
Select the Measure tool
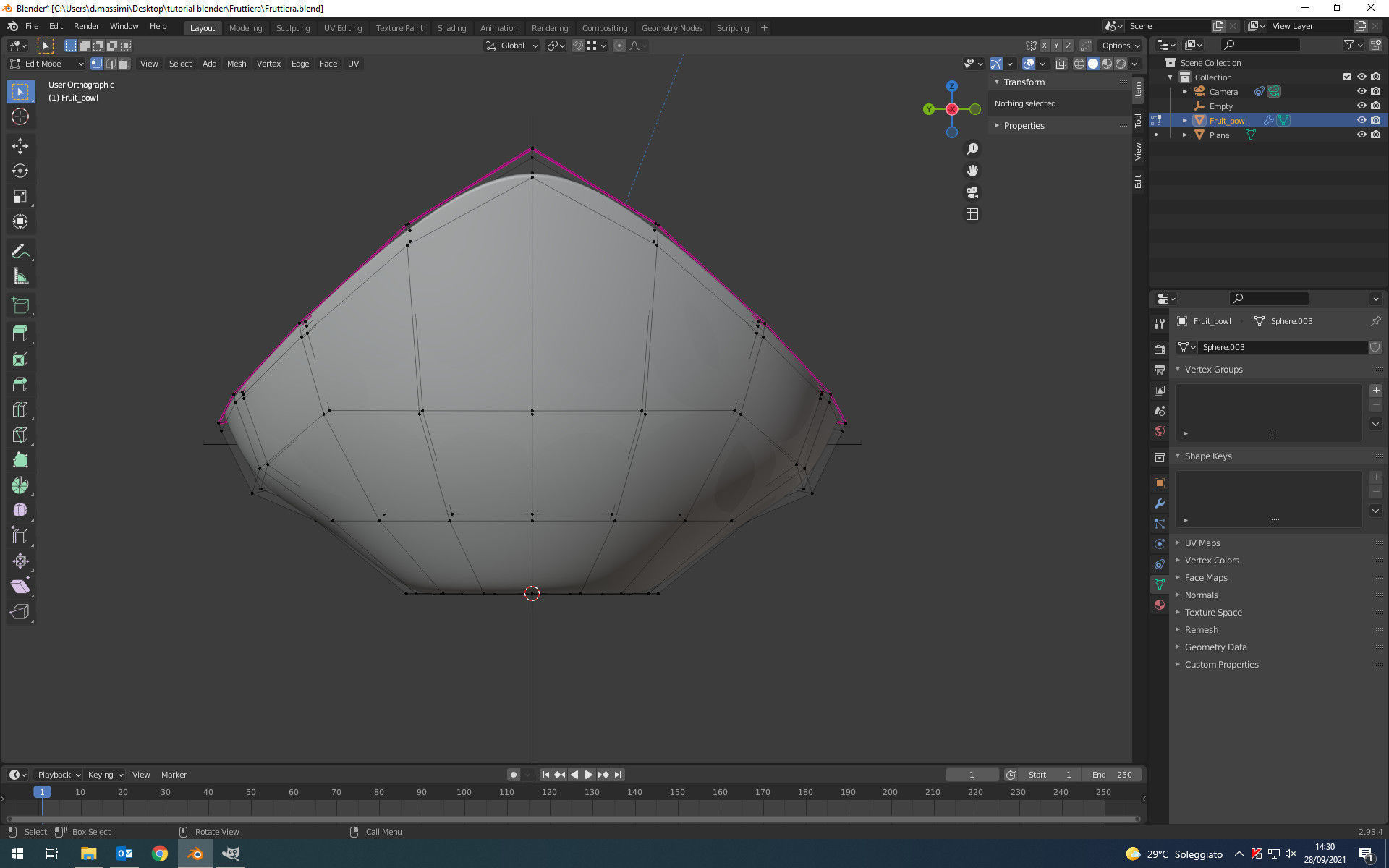[20, 276]
